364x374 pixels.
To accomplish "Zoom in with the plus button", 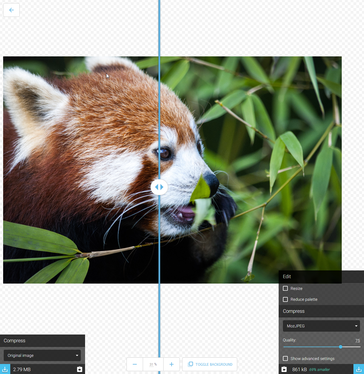I will 171,364.
